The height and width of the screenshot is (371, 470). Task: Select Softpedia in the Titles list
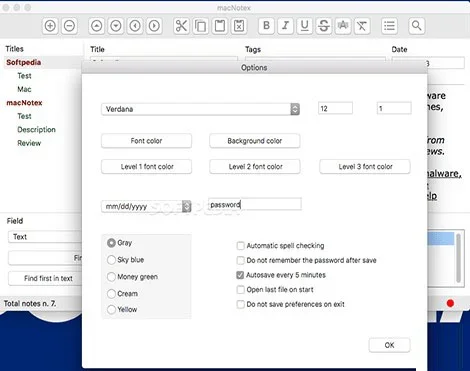pos(23,62)
